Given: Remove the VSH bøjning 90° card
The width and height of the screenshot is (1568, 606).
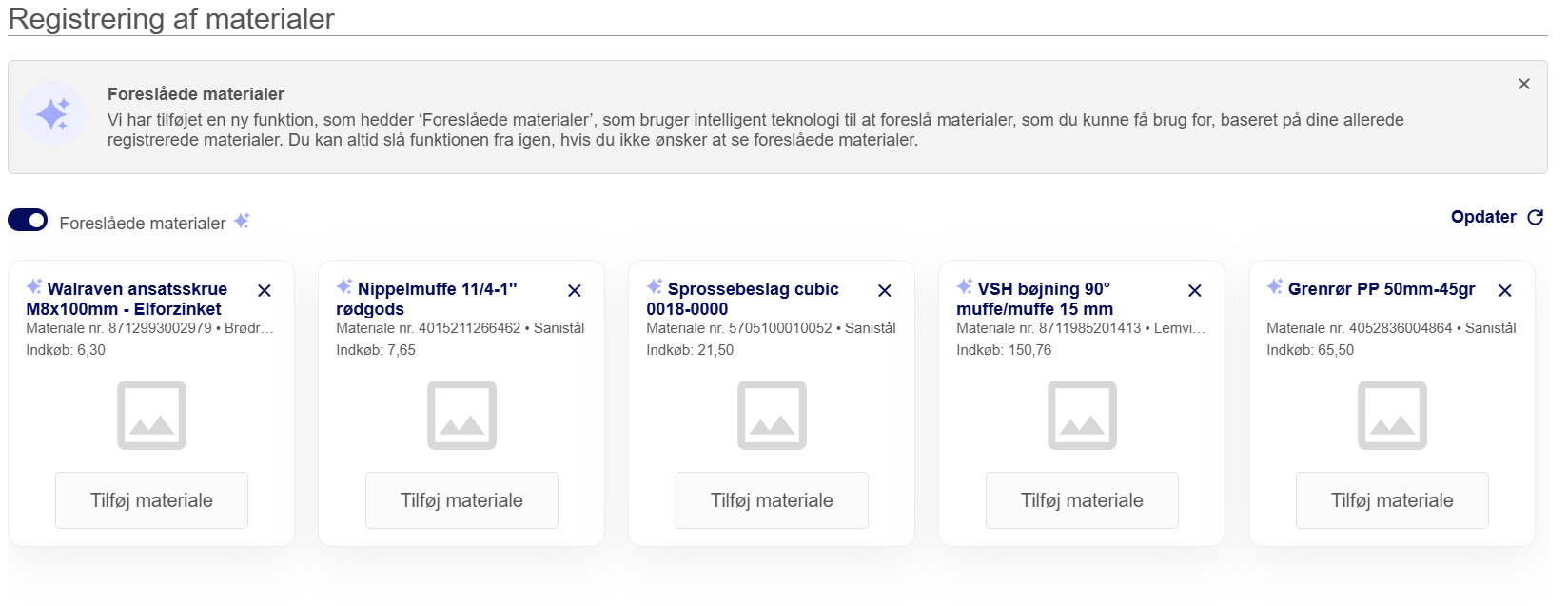Looking at the screenshot, I should coord(1195,290).
